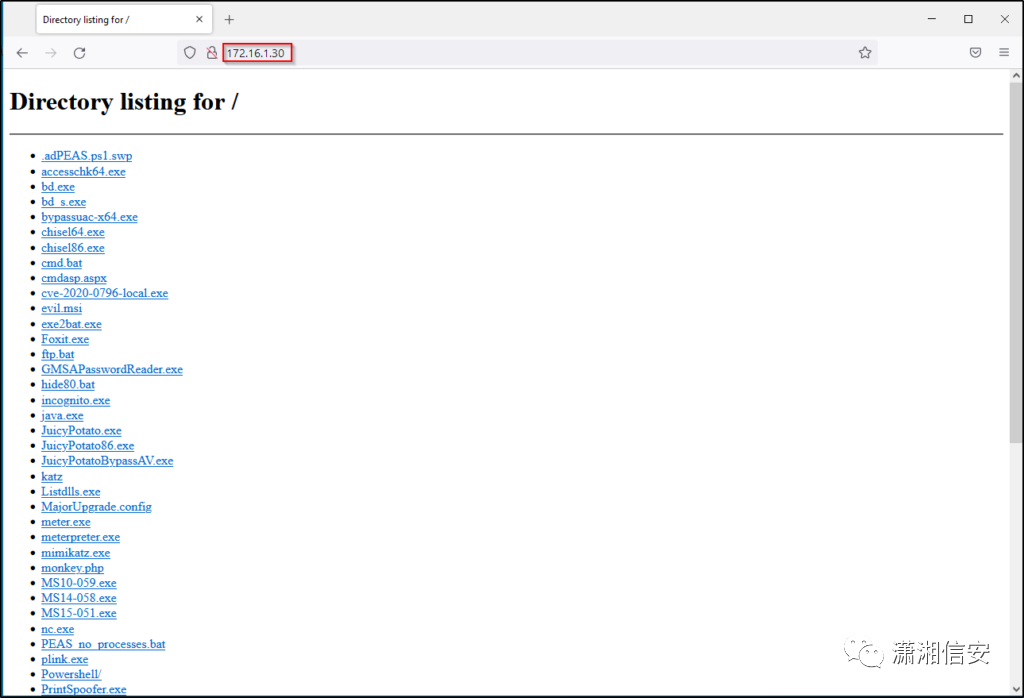Open the MS10-059.exe link
The width and height of the screenshot is (1024, 698).
(78, 583)
